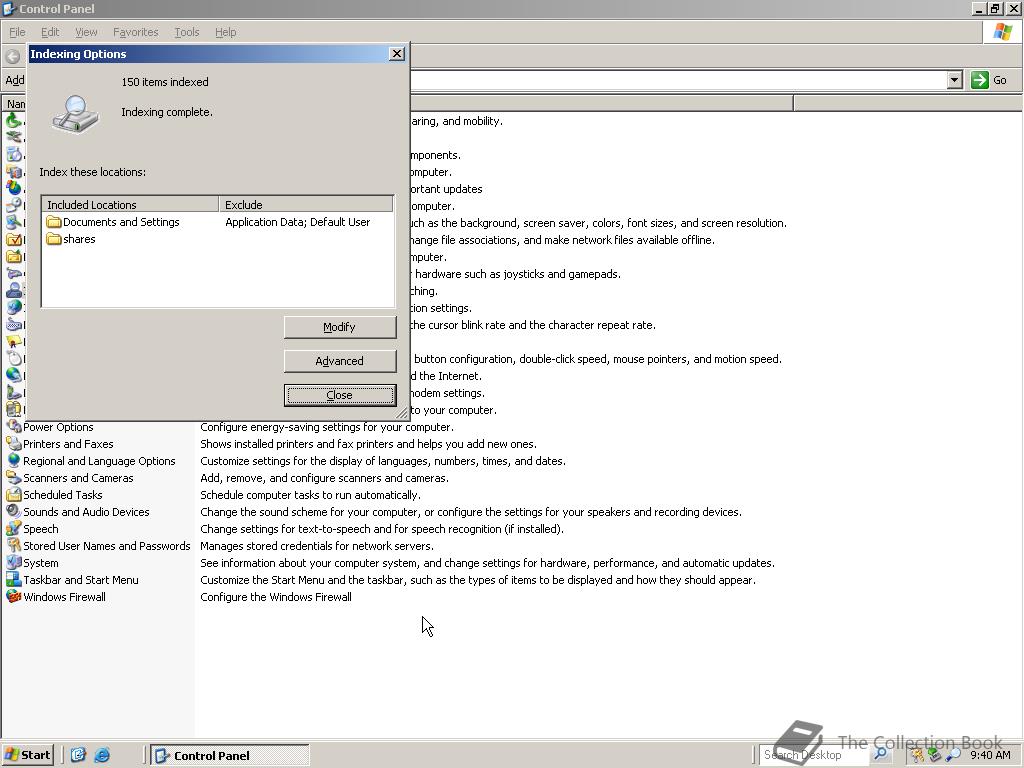Image resolution: width=1024 pixels, height=768 pixels.
Task: Click the Advanced button
Action: coord(340,361)
